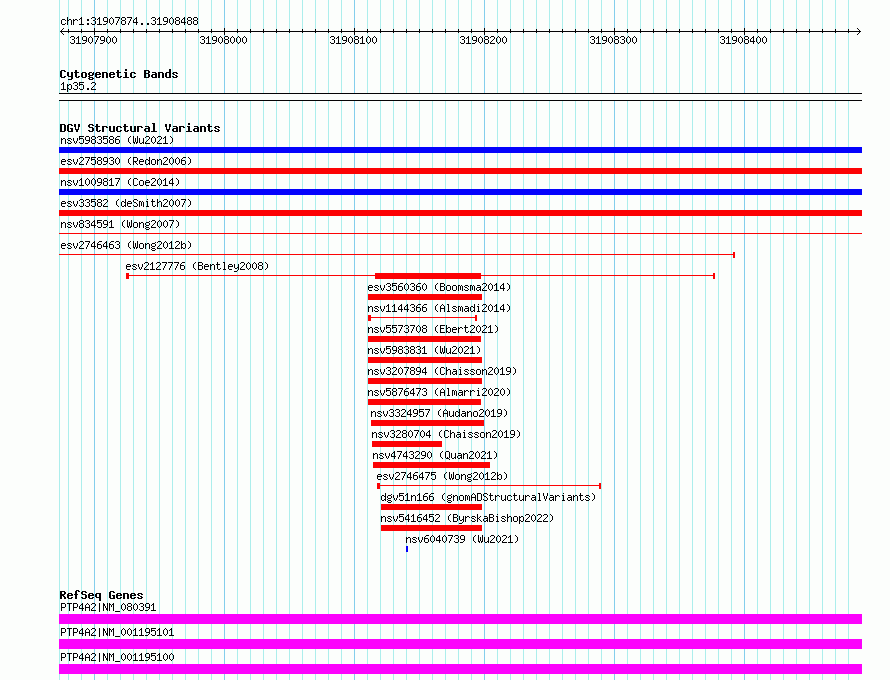
Task: Click the red bar under nsv3280704
Action: [x=406, y=444]
